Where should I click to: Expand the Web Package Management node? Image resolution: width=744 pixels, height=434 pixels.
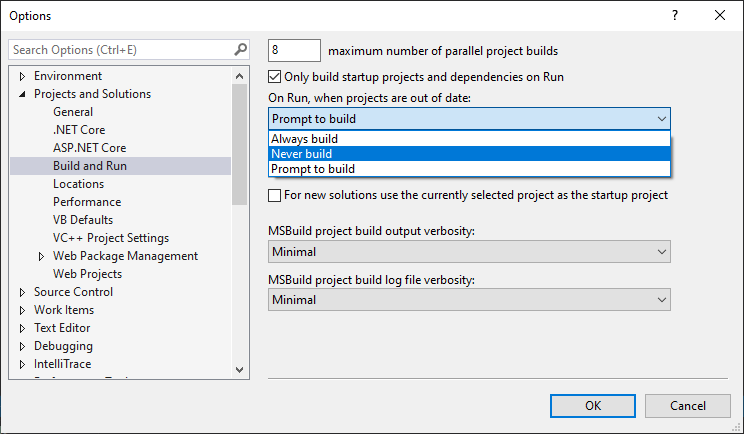(42, 256)
